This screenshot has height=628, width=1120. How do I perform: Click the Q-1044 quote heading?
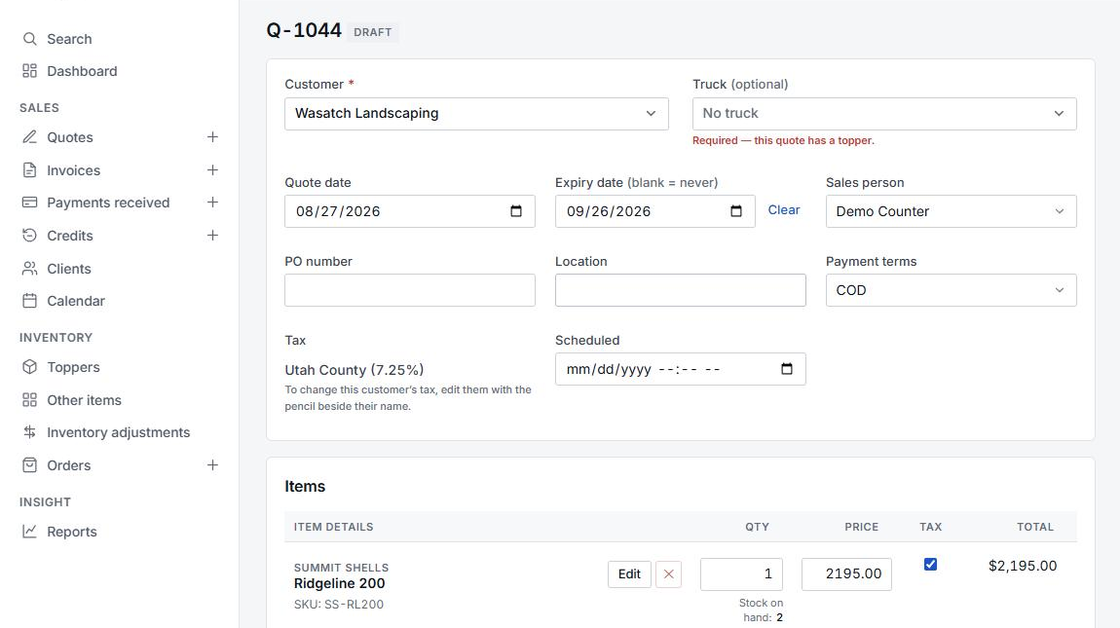point(304,30)
